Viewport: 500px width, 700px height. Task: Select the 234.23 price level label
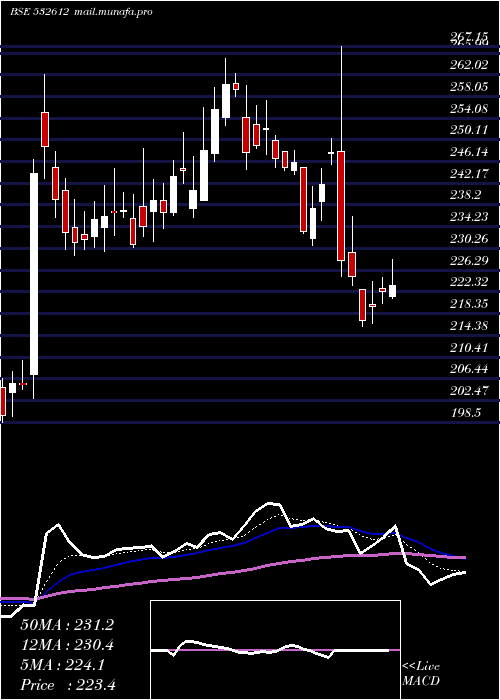click(468, 217)
